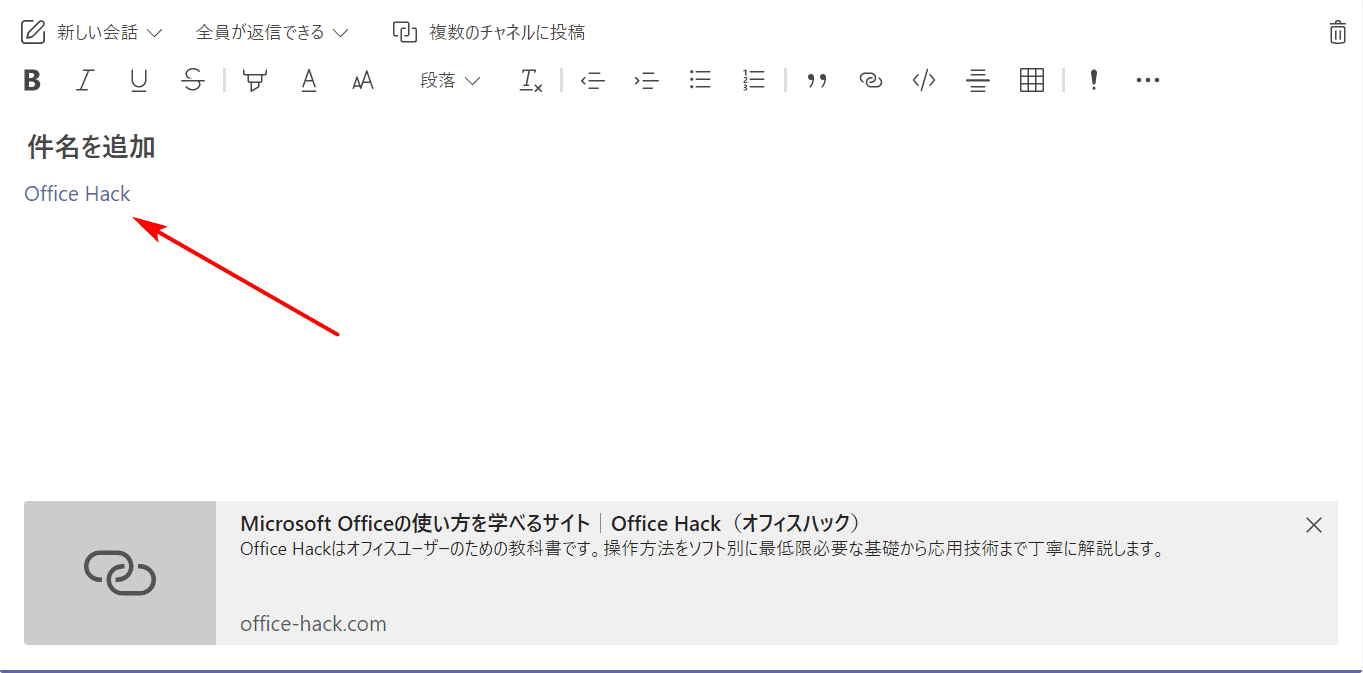The height and width of the screenshot is (673, 1363).
Task: Insert a bulleted list
Action: 700,81
